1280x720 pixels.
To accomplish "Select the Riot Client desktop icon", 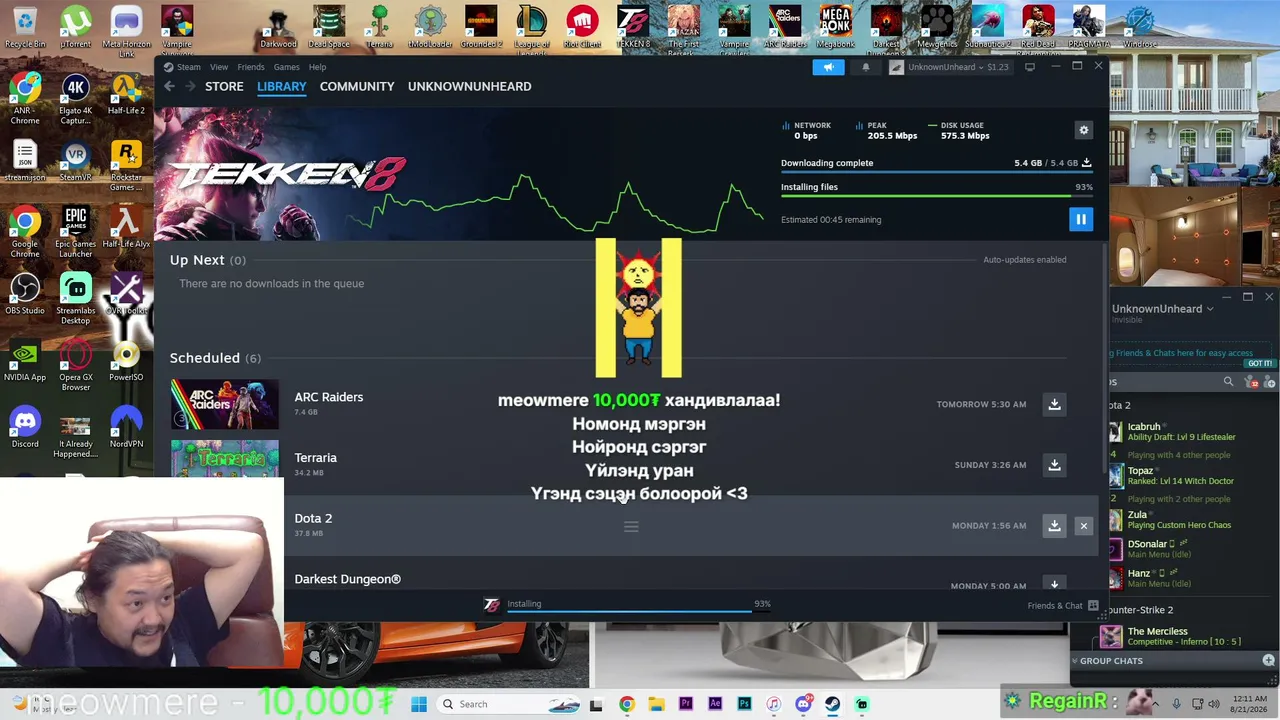I will click(582, 27).
